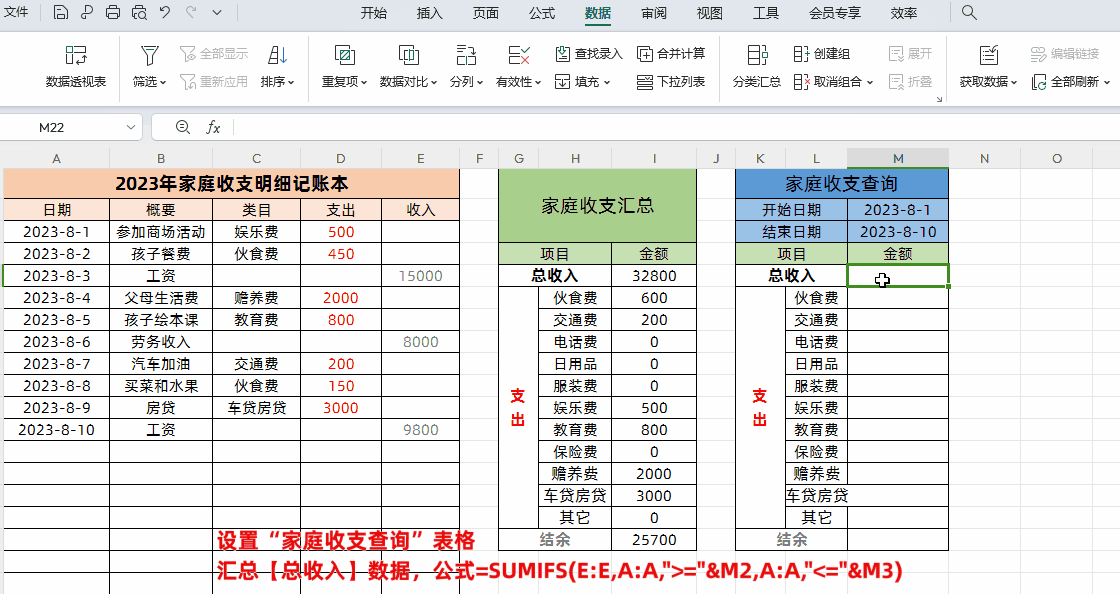Select the 结余 balance value 25700

pos(654,540)
